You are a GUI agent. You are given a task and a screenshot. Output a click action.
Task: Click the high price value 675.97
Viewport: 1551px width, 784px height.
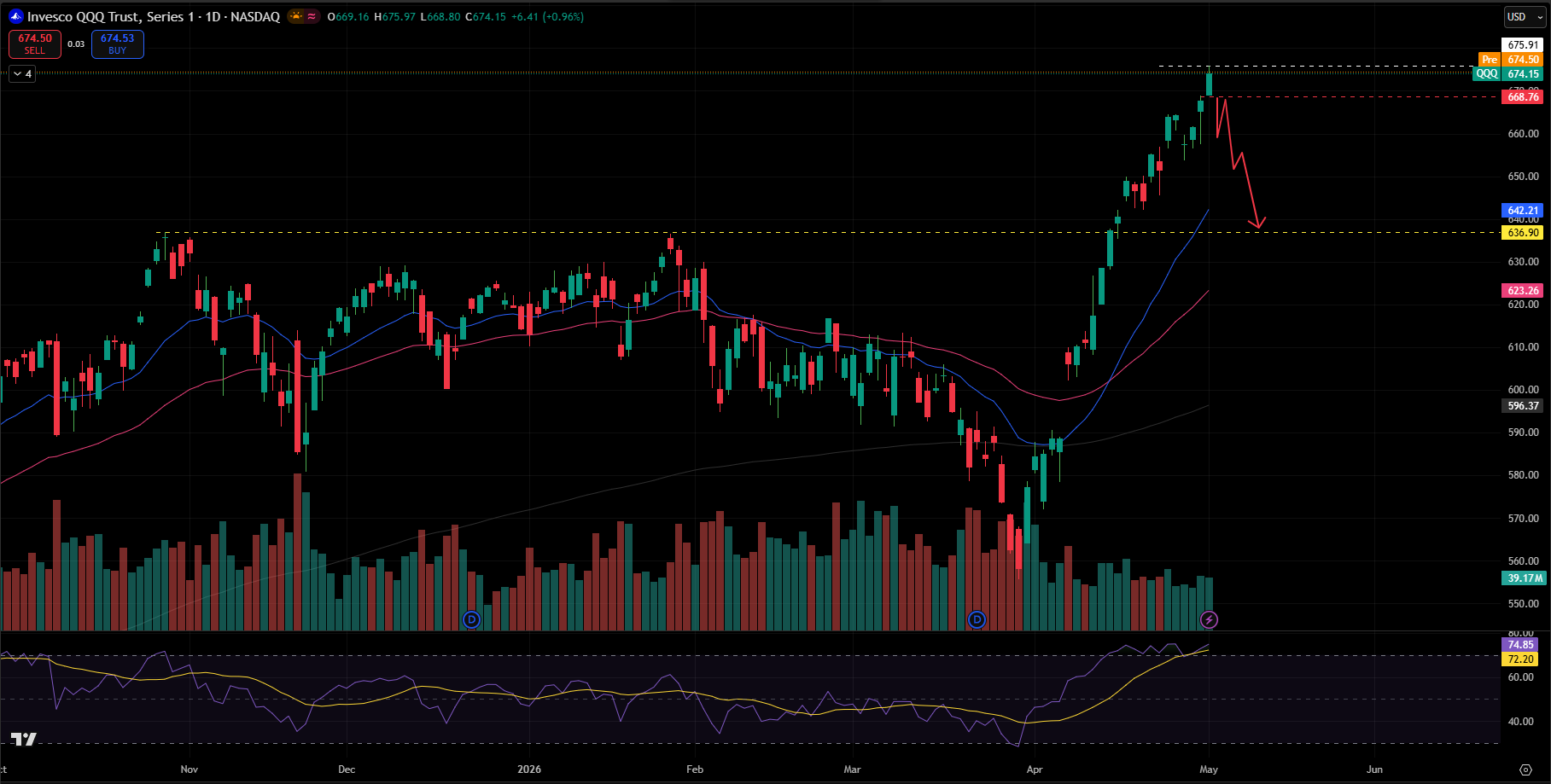click(x=399, y=17)
